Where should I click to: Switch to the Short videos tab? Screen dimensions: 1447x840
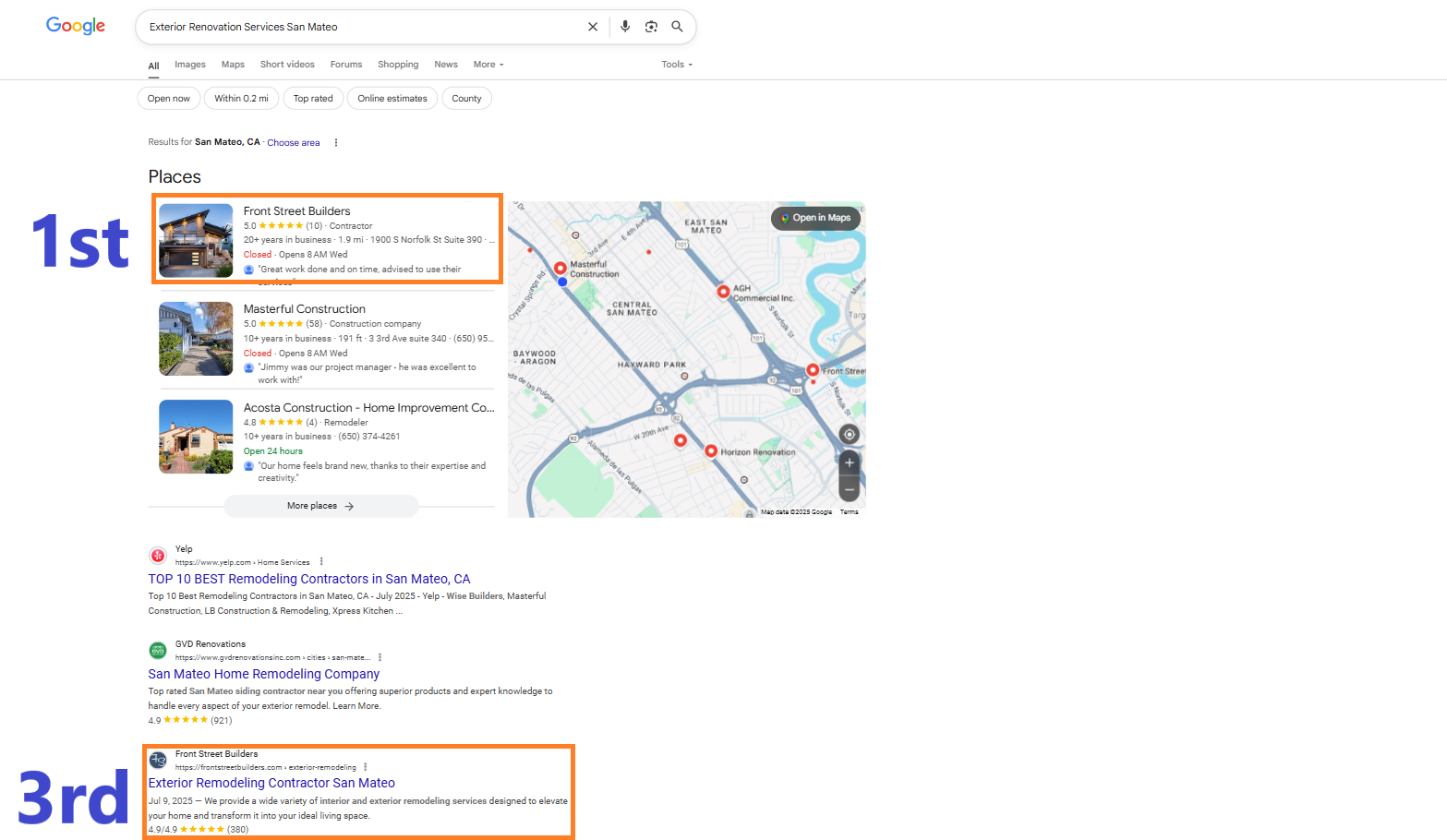287,65
